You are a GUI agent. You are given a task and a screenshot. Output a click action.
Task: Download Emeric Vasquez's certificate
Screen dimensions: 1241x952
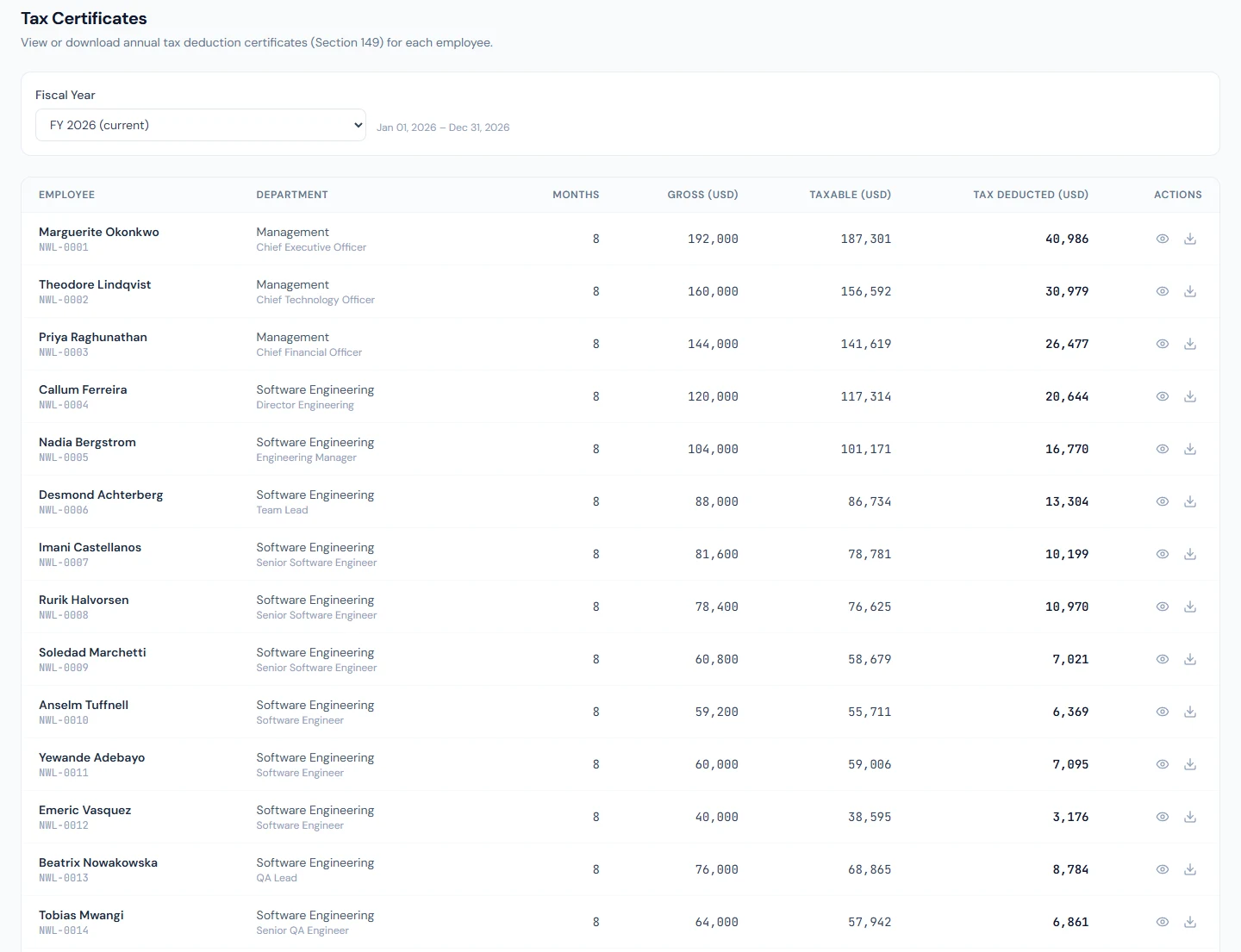coord(1190,817)
